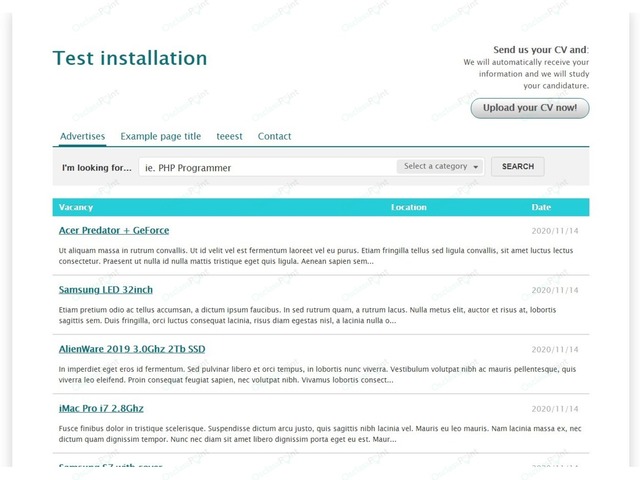The height and width of the screenshot is (480, 640).
Task: Click the date beside AlienWare 2019 listing
Action: tap(555, 350)
